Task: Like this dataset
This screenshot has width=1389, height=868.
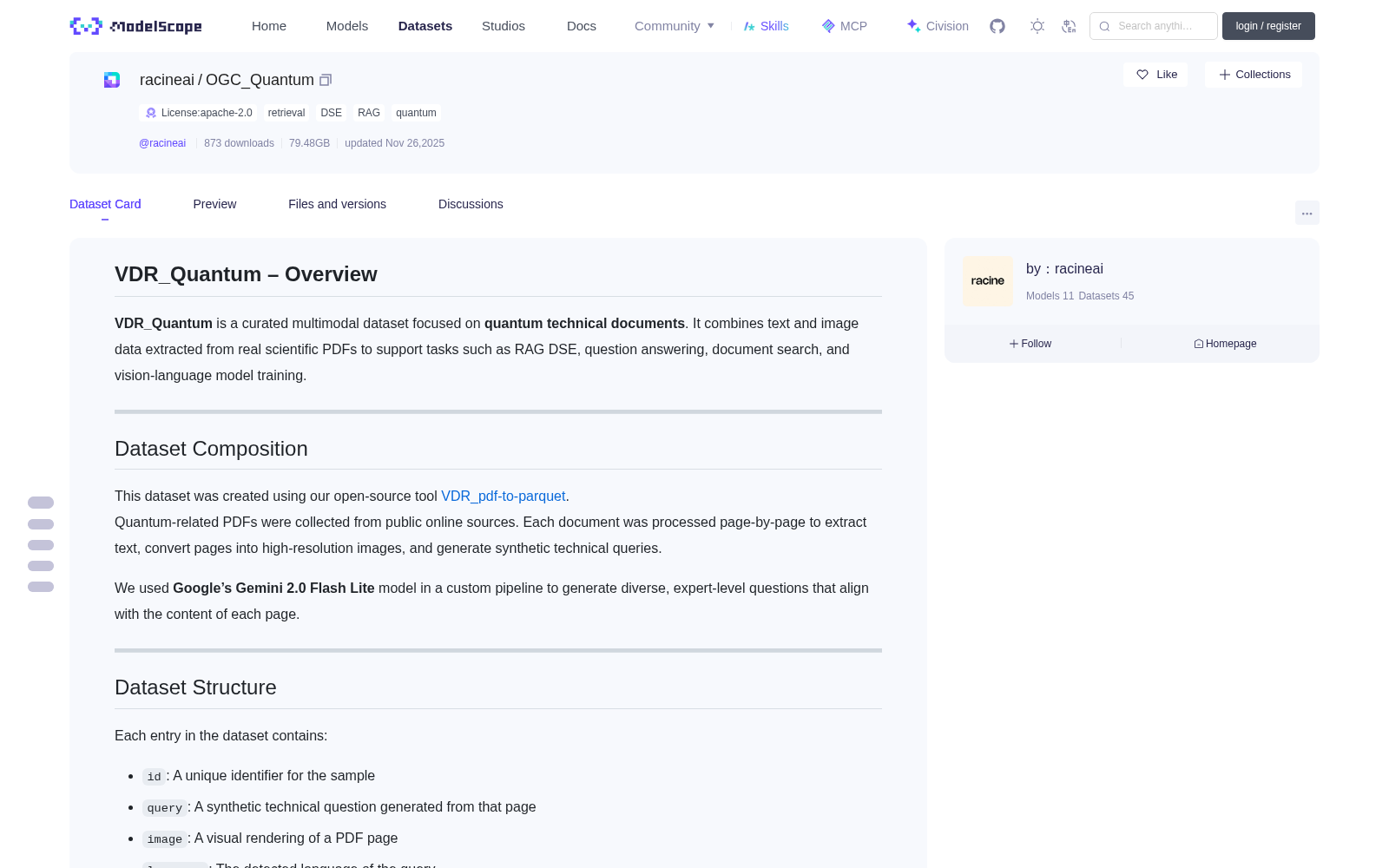Action: pyautogui.click(x=1156, y=75)
